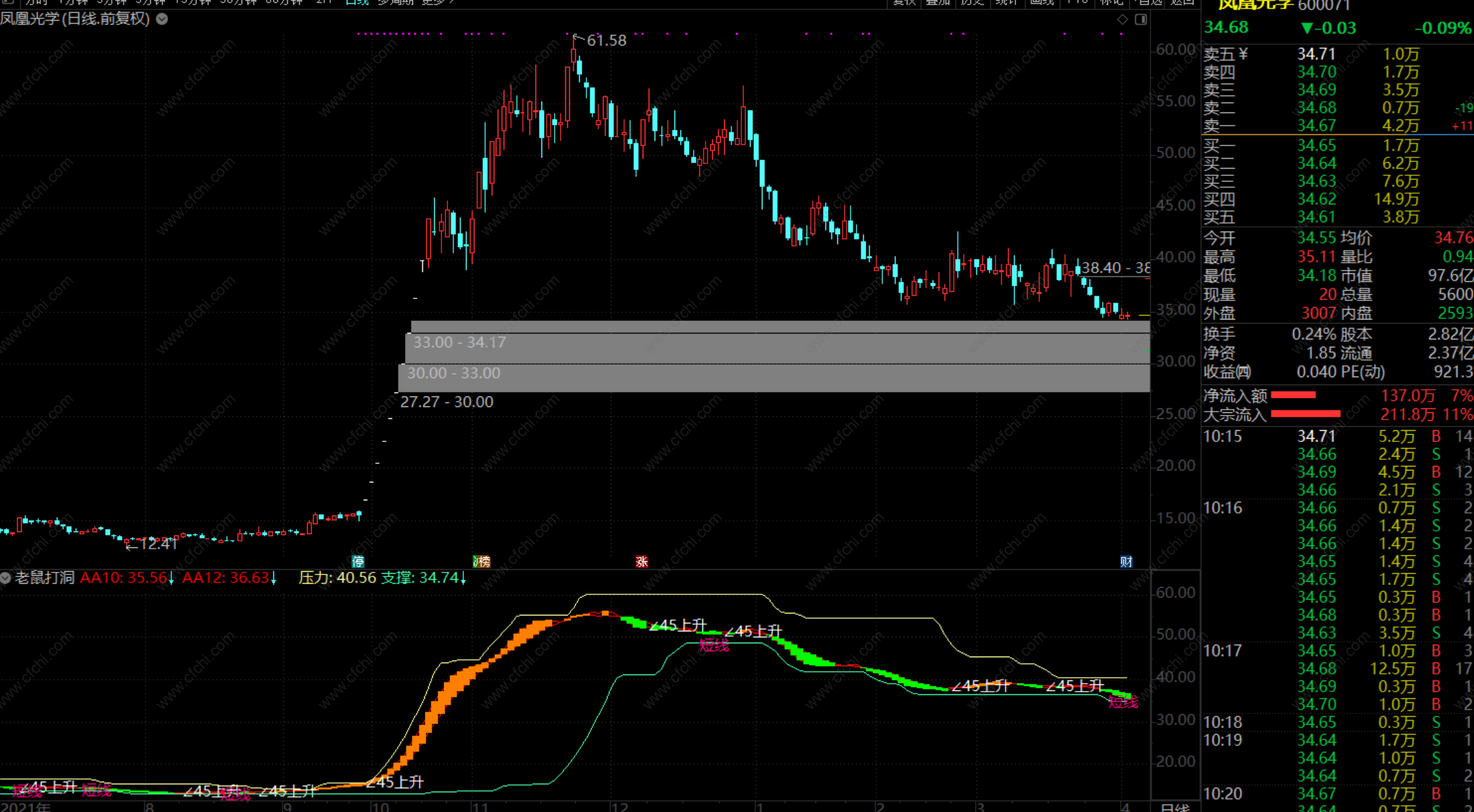Click the 日线 period label at bottom right
This screenshot has height=812, width=1474.
(x=1175, y=807)
